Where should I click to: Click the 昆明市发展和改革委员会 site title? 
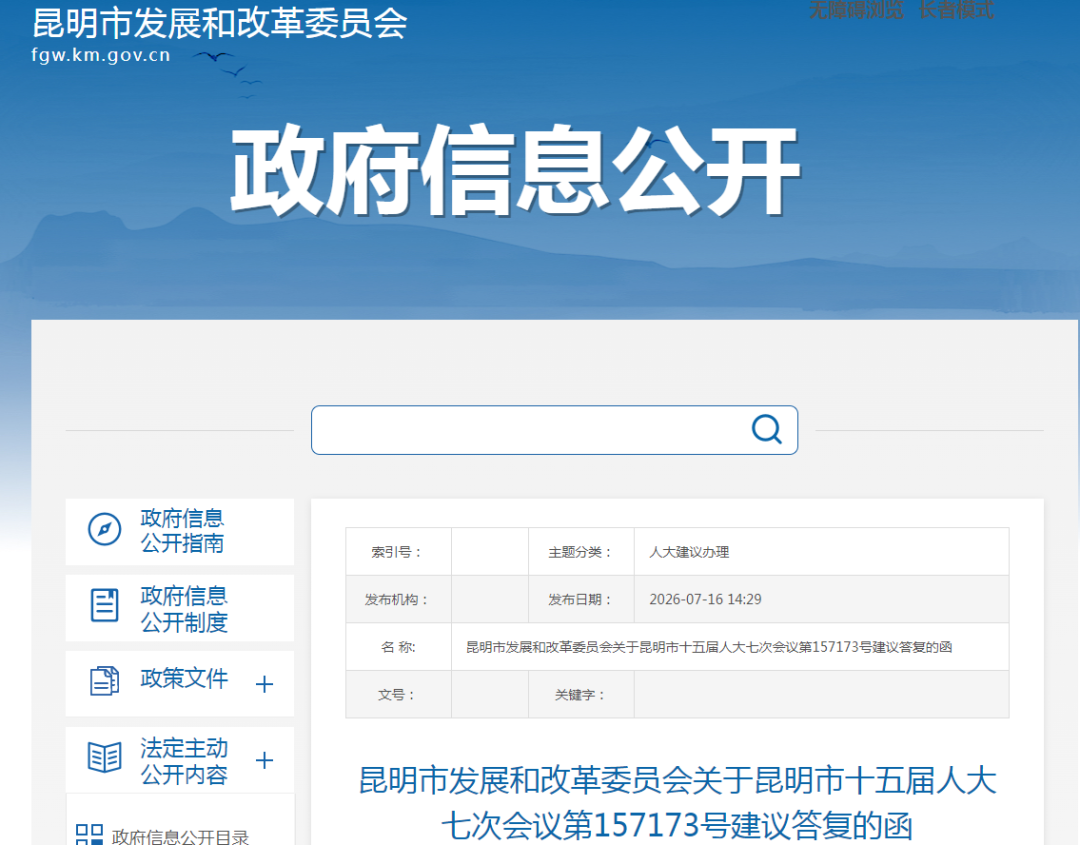tap(220, 23)
